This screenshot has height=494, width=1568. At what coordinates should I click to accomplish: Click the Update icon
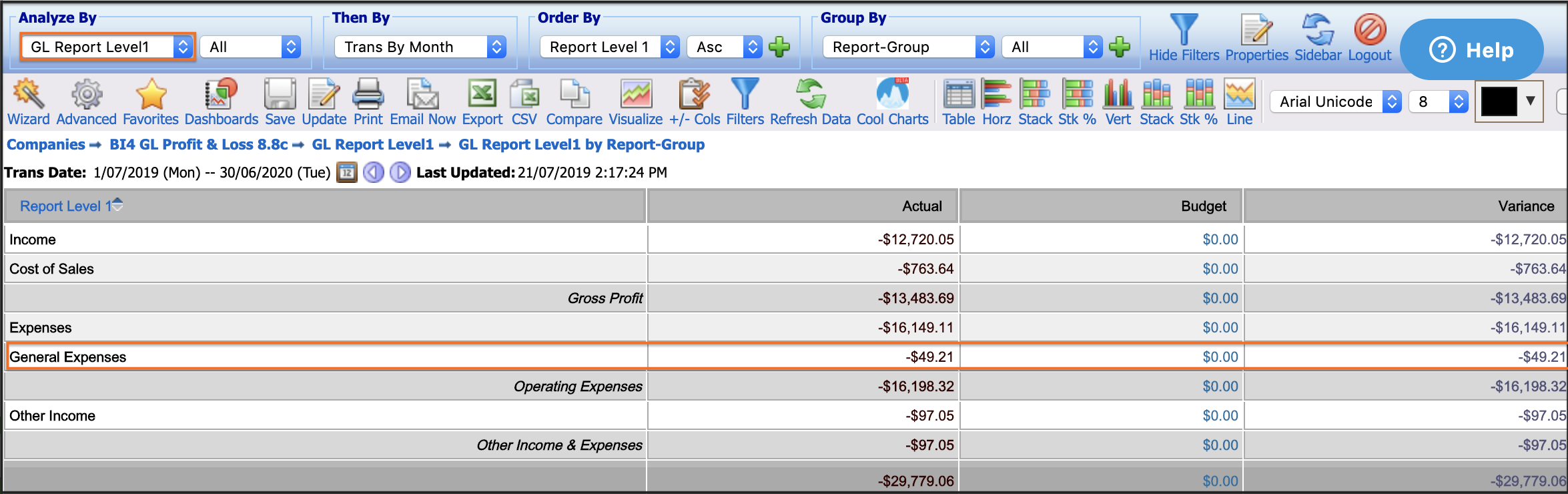point(324,101)
